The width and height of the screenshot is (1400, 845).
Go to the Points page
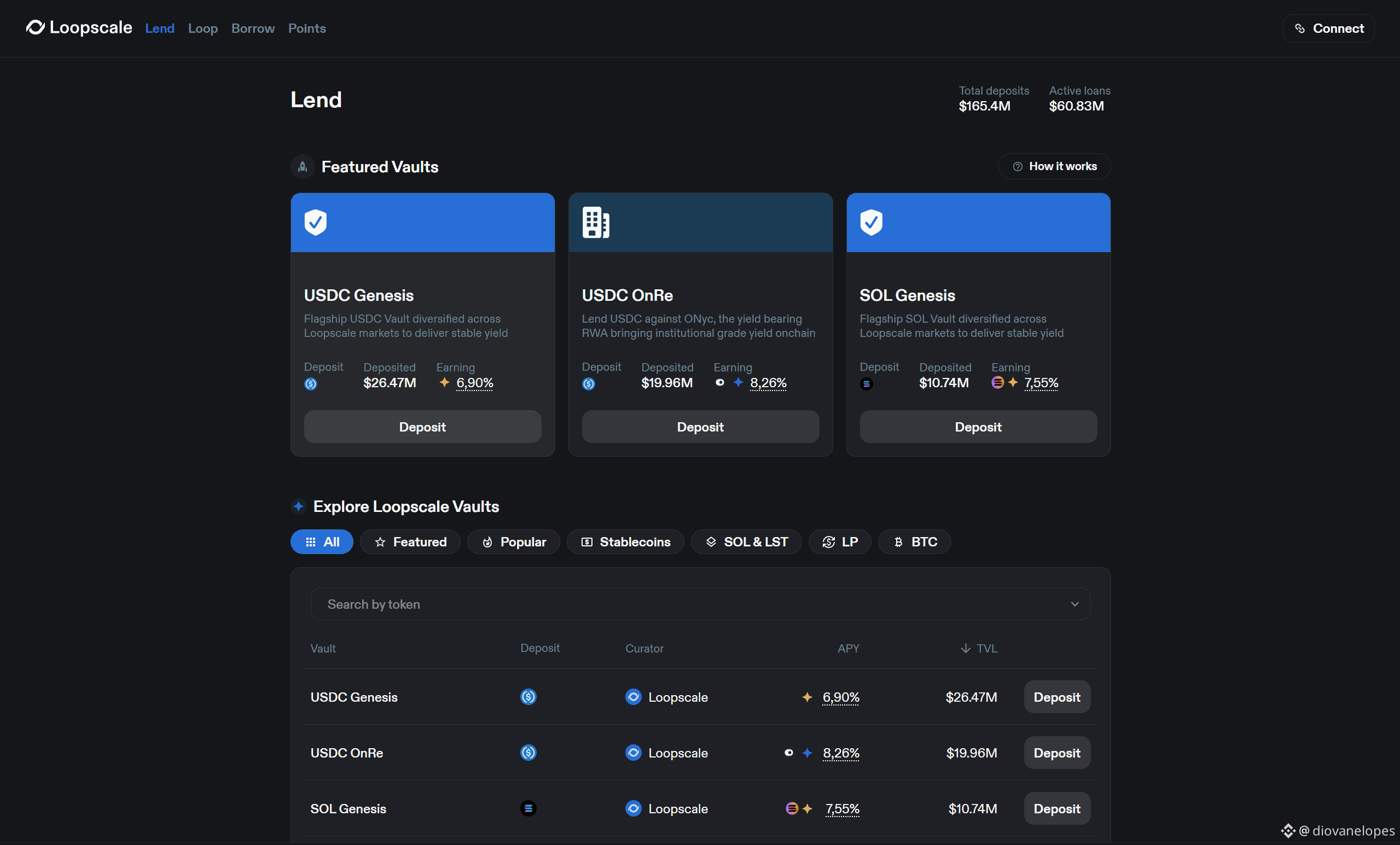pos(307,28)
